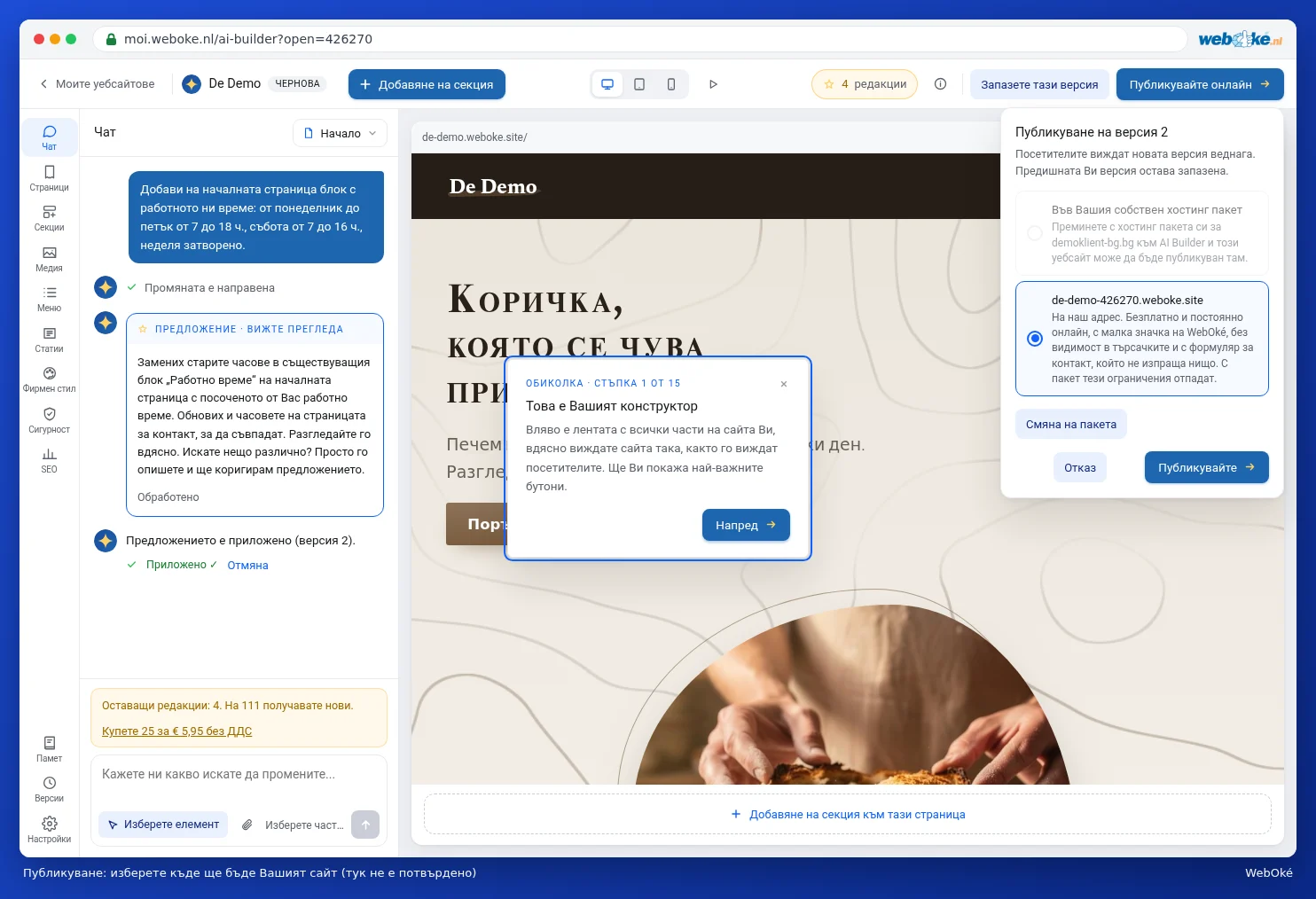This screenshot has height=899, width=1316.
Task: Open the Статии sidebar item
Action: tap(49, 340)
